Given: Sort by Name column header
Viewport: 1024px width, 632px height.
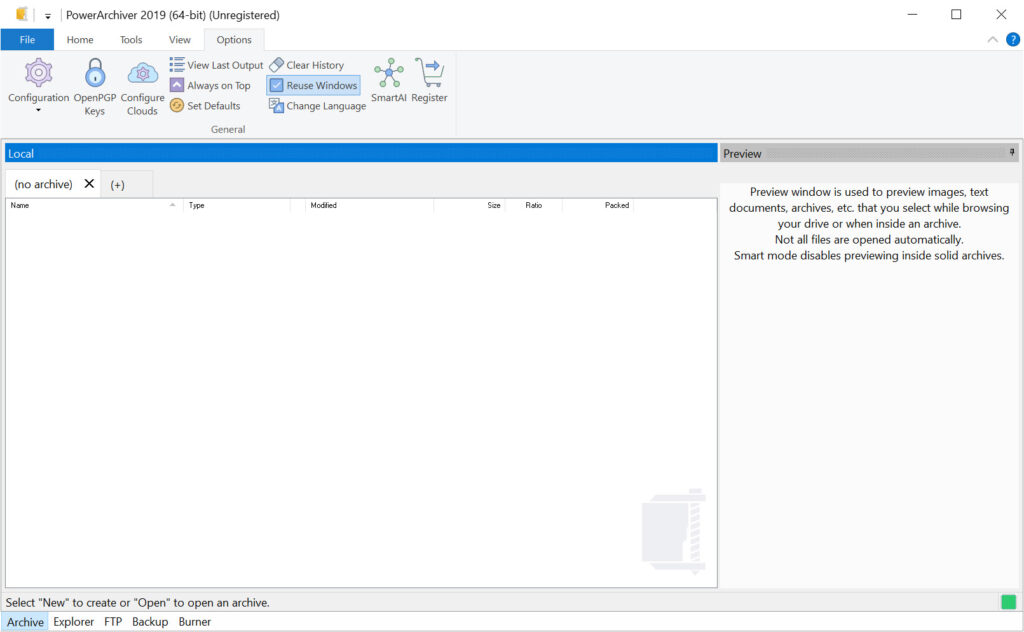Looking at the screenshot, I should point(94,205).
